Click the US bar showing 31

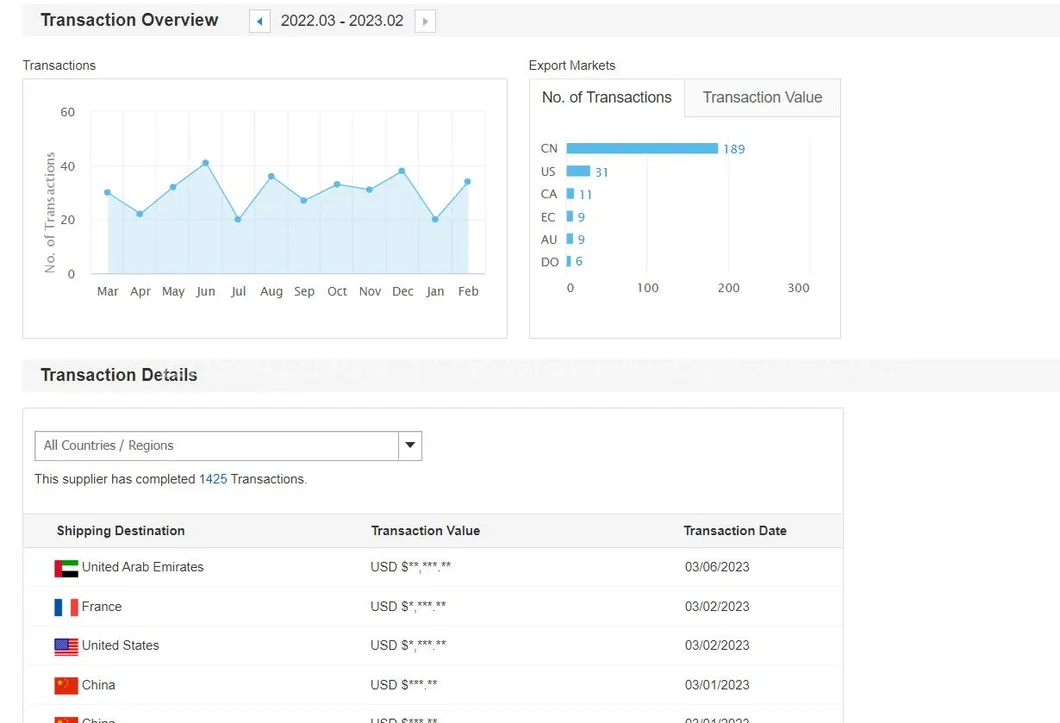coord(578,172)
